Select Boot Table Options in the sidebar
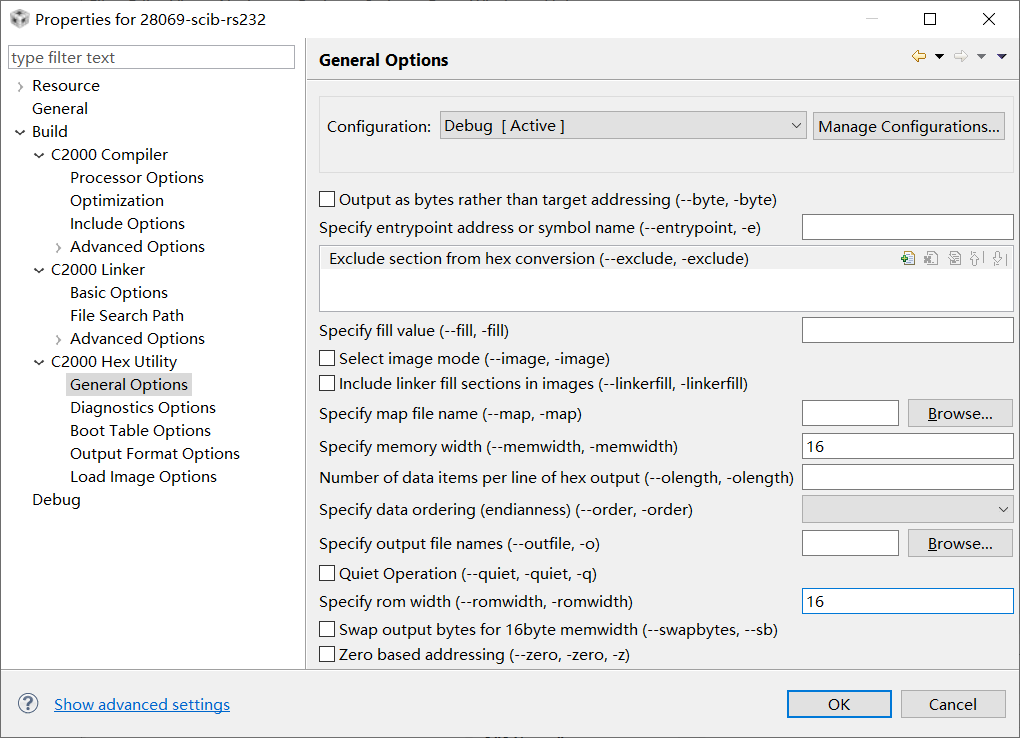The image size is (1020, 738). [x=140, y=430]
